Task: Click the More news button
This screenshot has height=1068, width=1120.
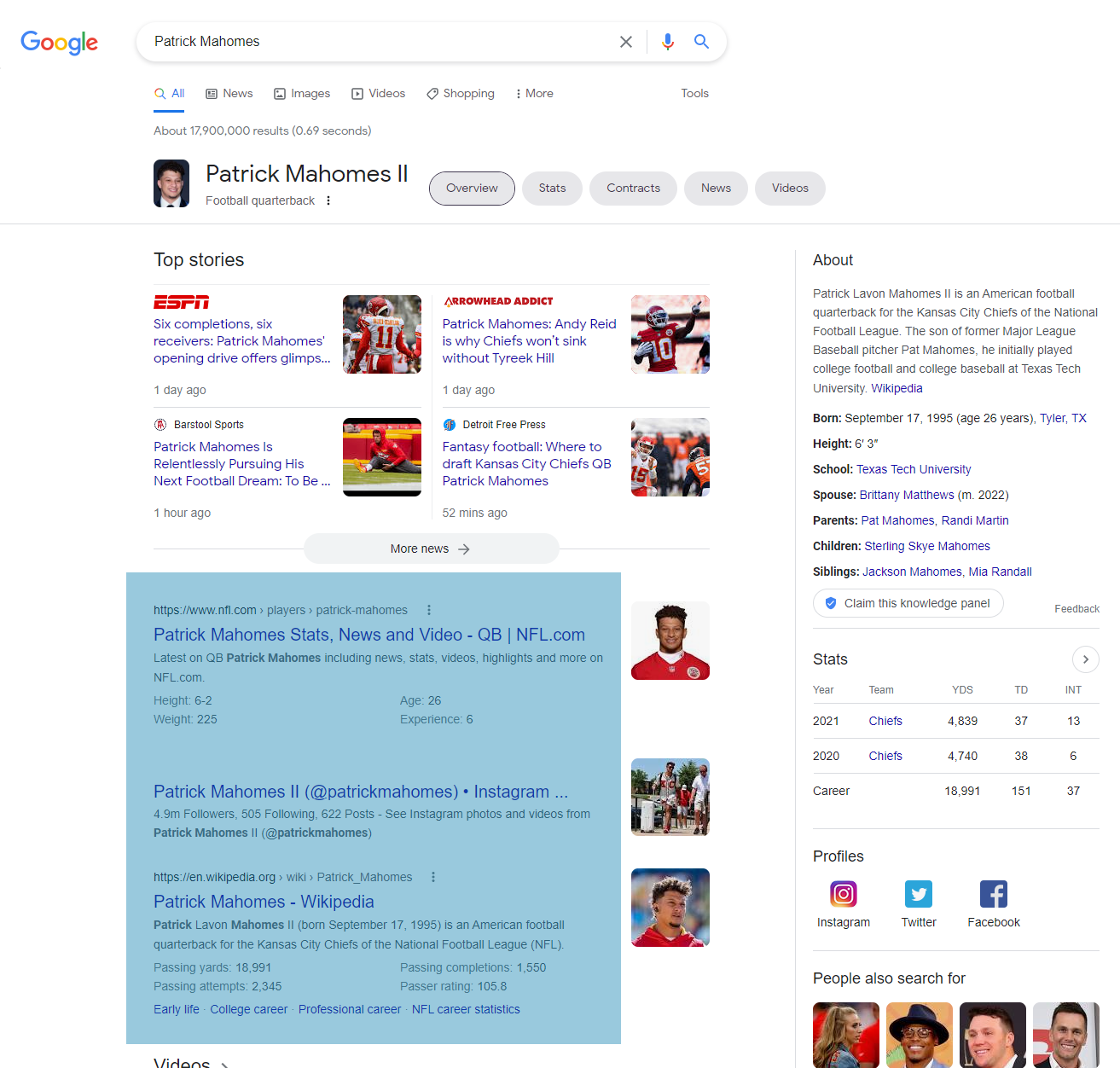Action: [x=432, y=549]
